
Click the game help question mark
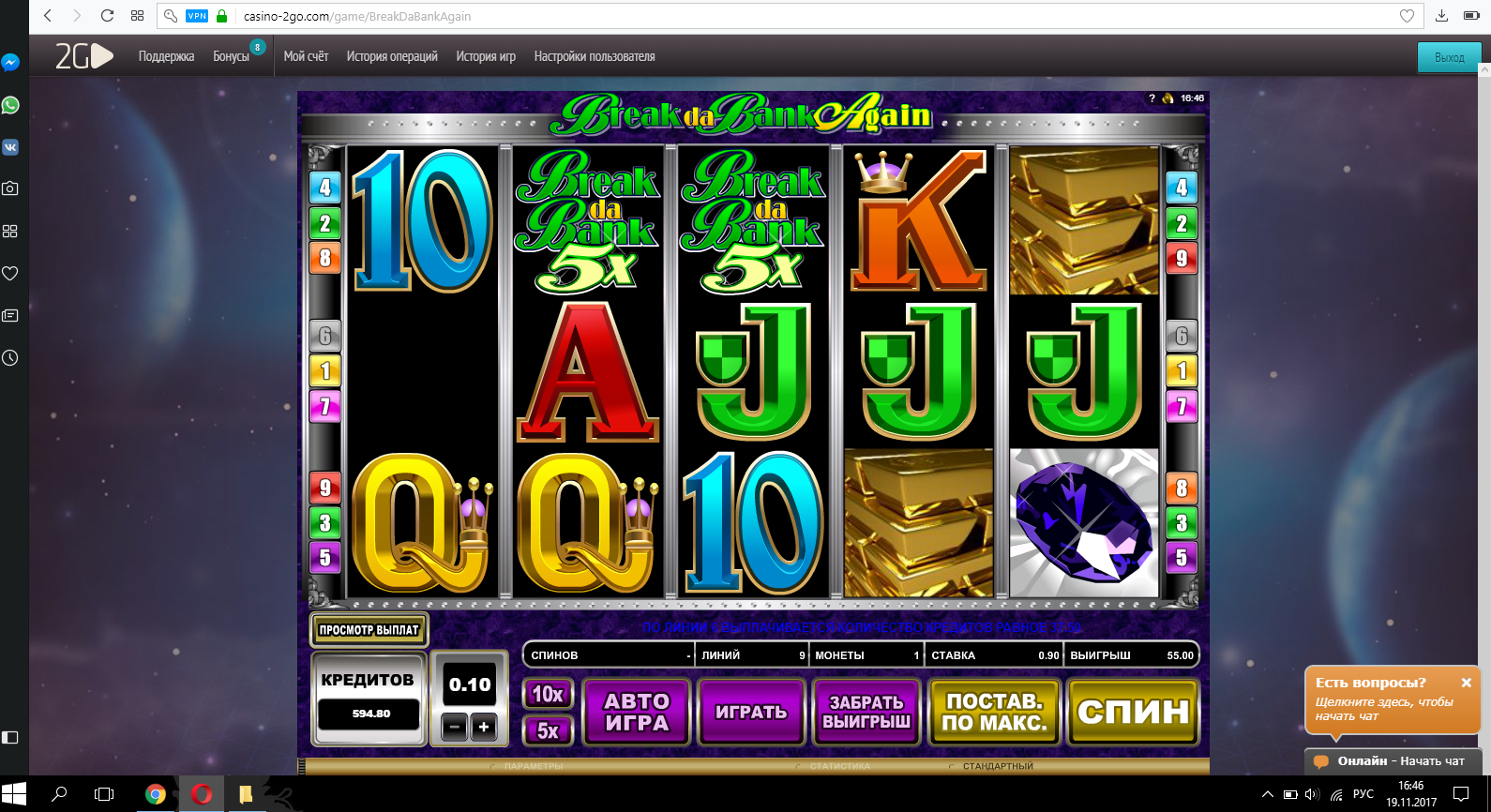1152,98
